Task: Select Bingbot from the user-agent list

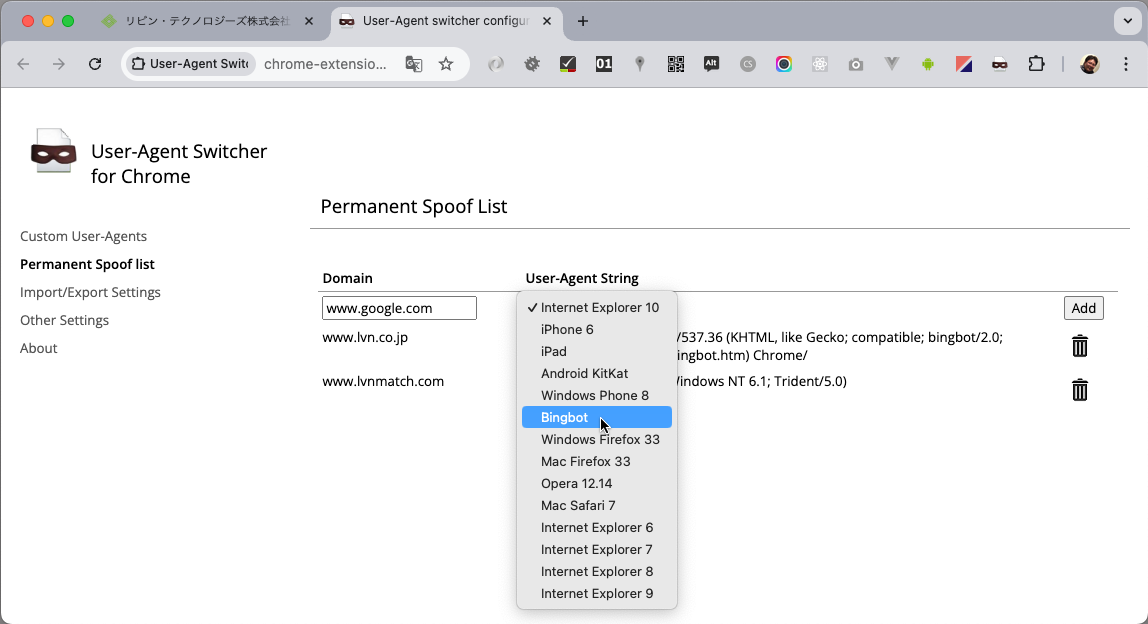Action: point(565,417)
